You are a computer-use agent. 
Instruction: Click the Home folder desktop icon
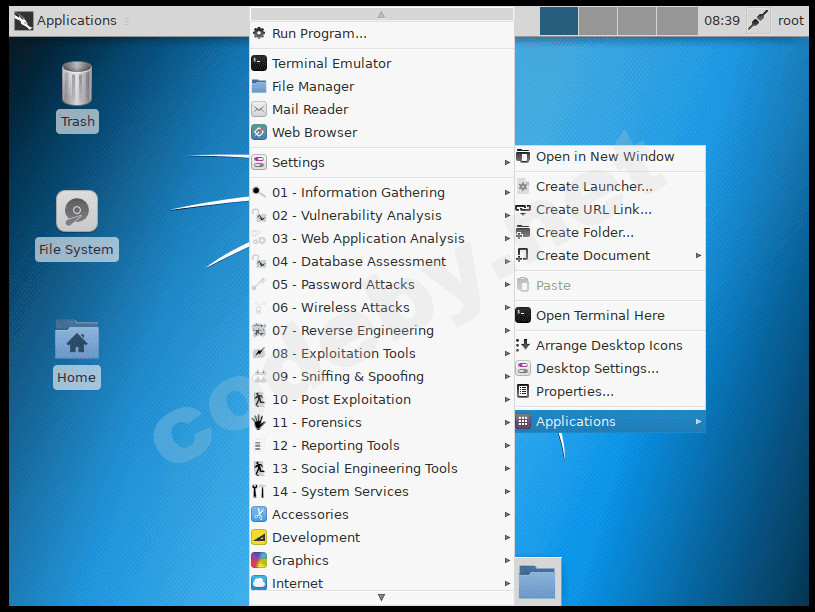click(77, 340)
